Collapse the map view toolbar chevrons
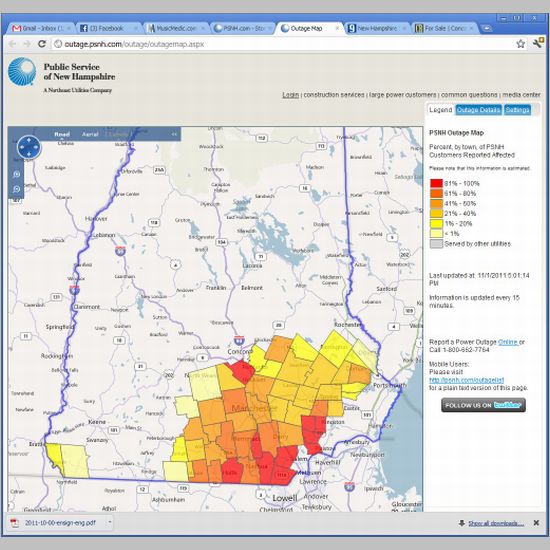Screen dimensions: 550x550 click(x=174, y=134)
